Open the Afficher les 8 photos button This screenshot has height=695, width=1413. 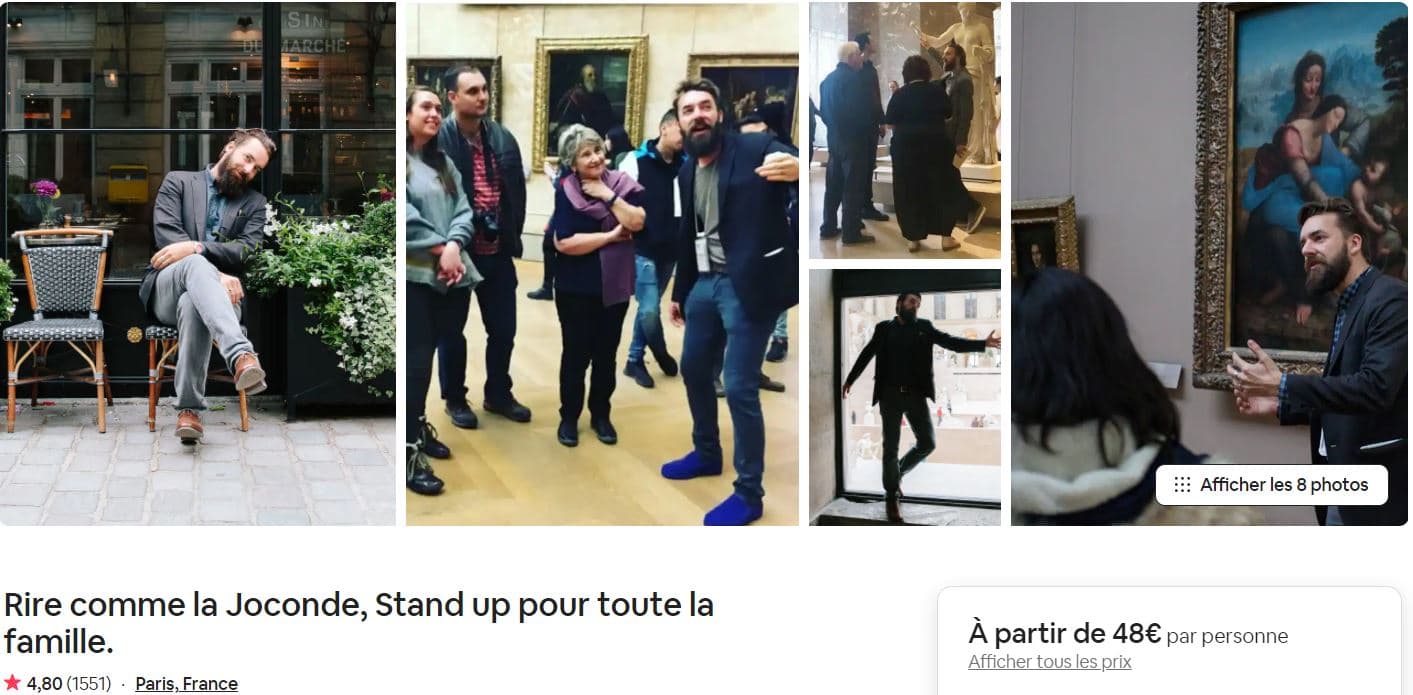coord(1271,485)
